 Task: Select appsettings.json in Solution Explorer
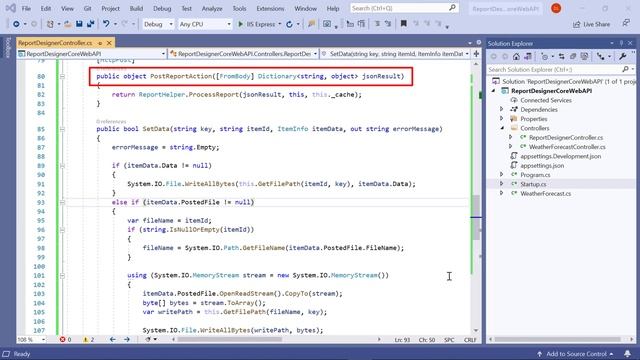coord(542,166)
